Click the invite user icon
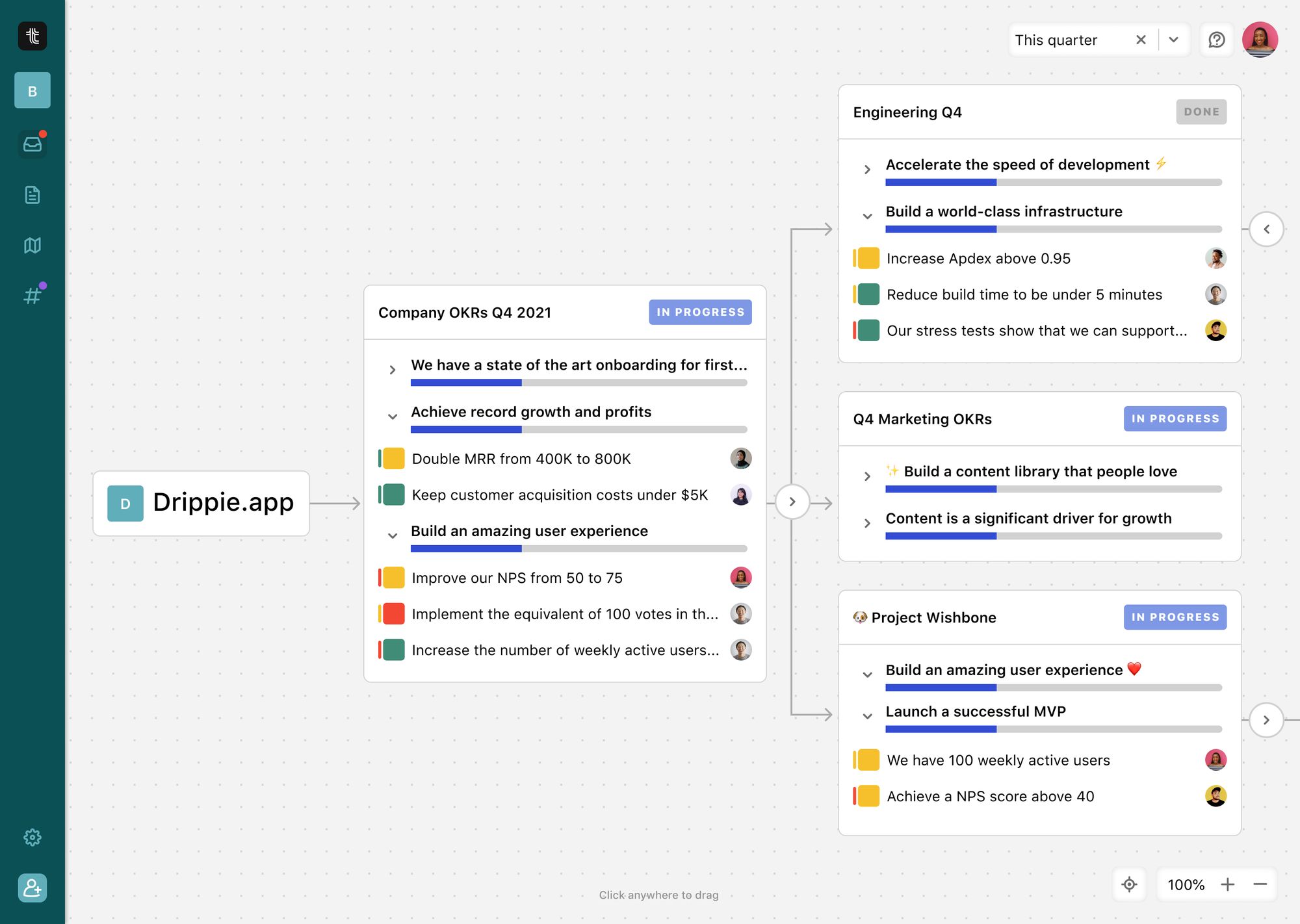The image size is (1300, 924). 32,888
